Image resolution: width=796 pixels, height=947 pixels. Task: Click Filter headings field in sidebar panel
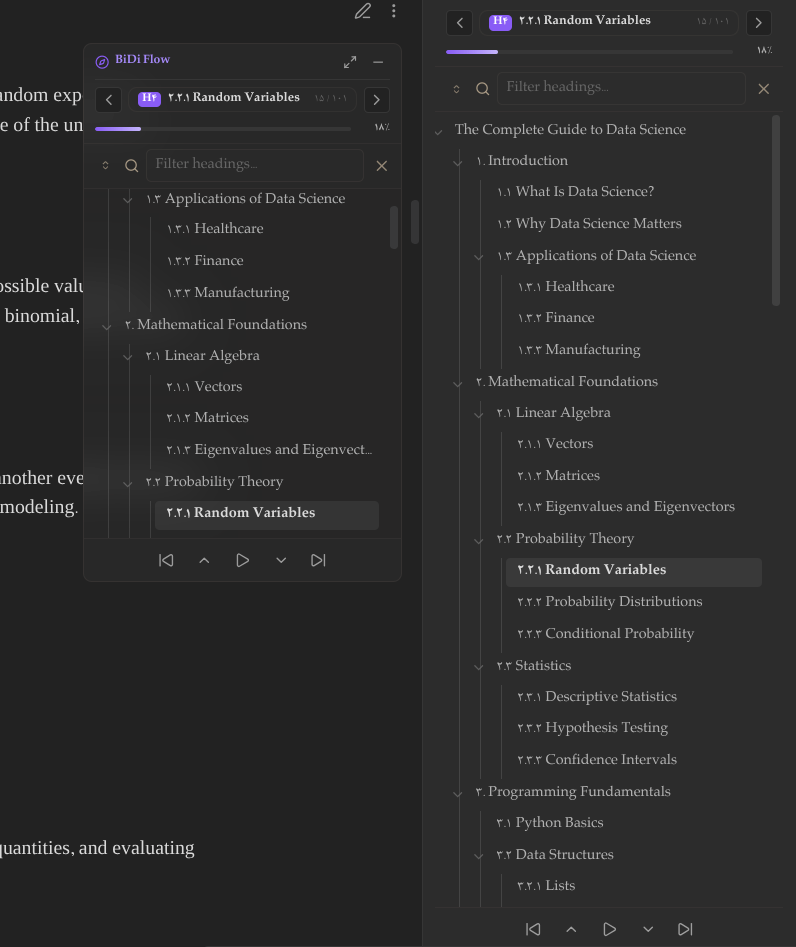coord(621,88)
